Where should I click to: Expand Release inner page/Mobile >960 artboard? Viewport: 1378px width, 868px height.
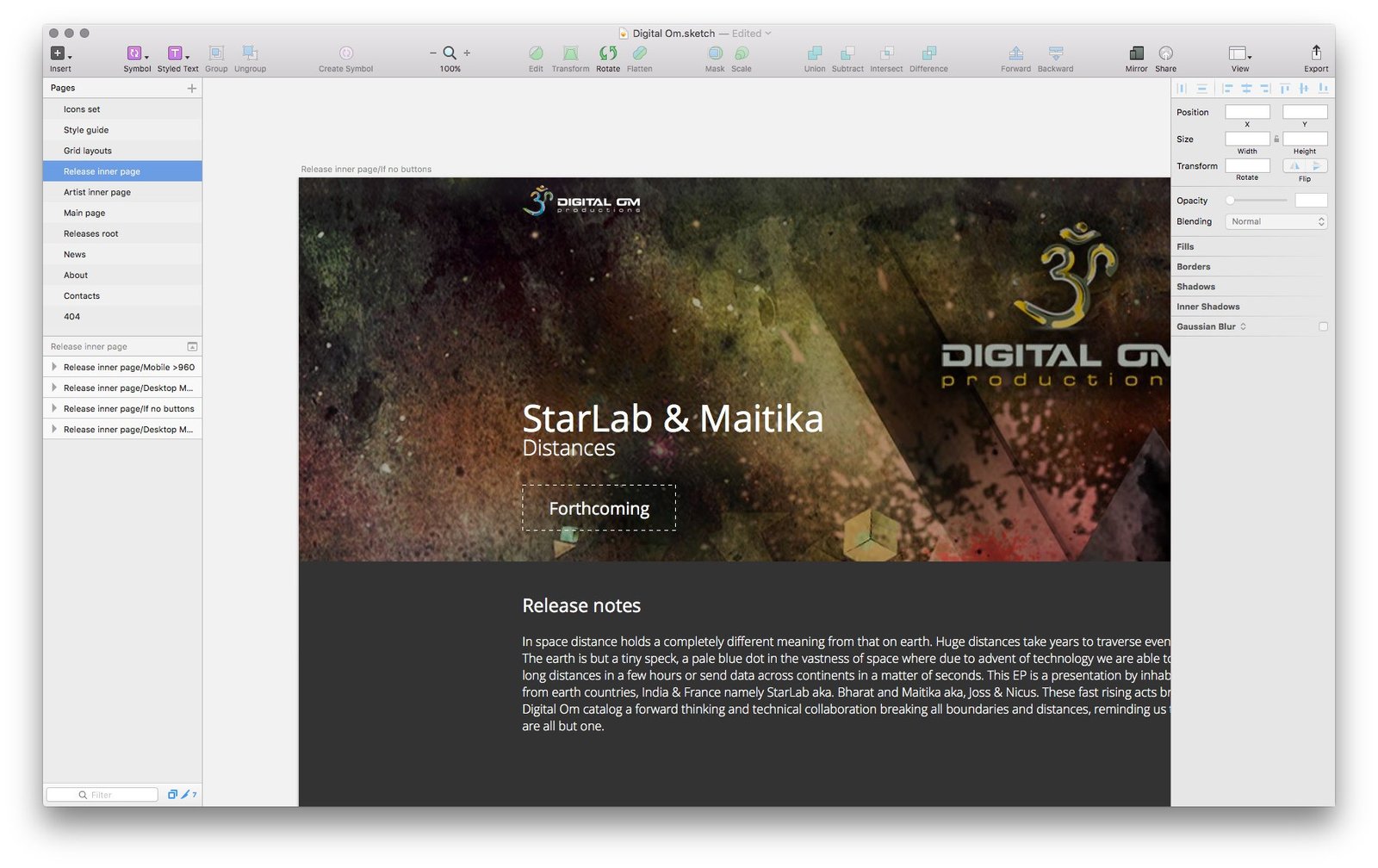tap(54, 367)
